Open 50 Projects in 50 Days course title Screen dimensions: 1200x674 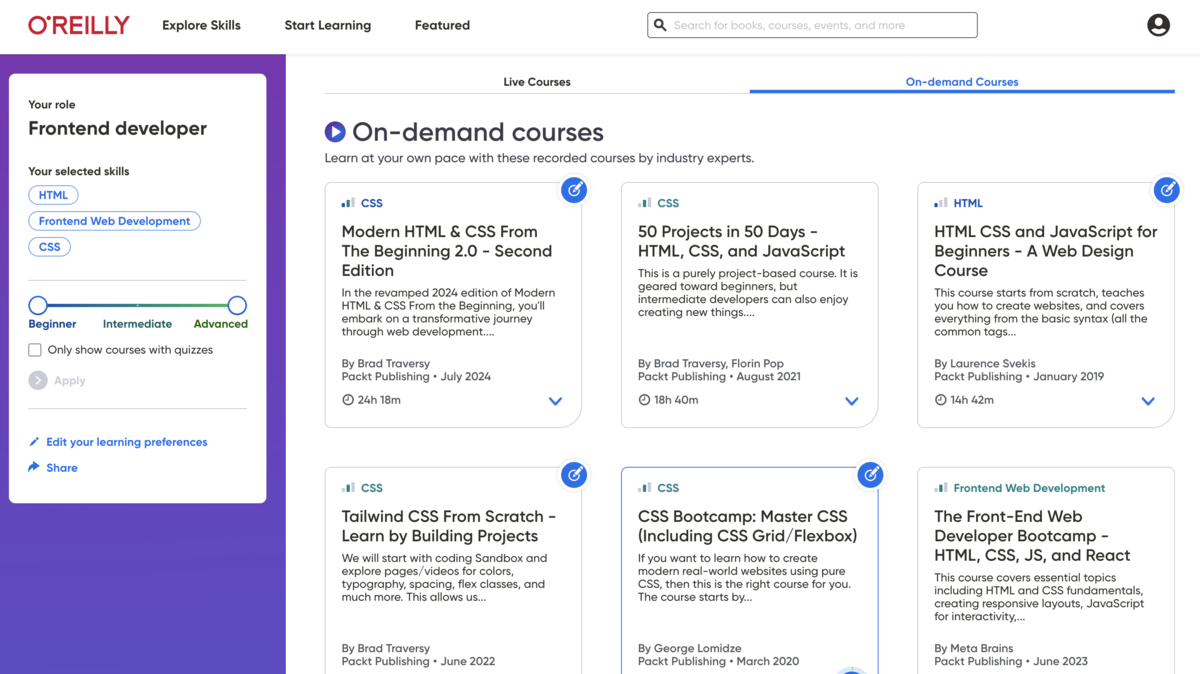(x=741, y=241)
